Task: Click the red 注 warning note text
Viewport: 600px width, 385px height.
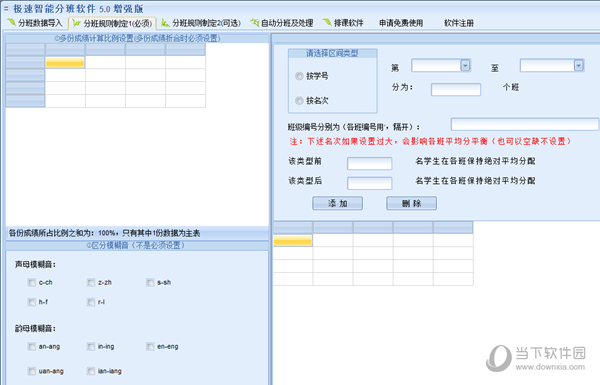Action: click(430, 142)
